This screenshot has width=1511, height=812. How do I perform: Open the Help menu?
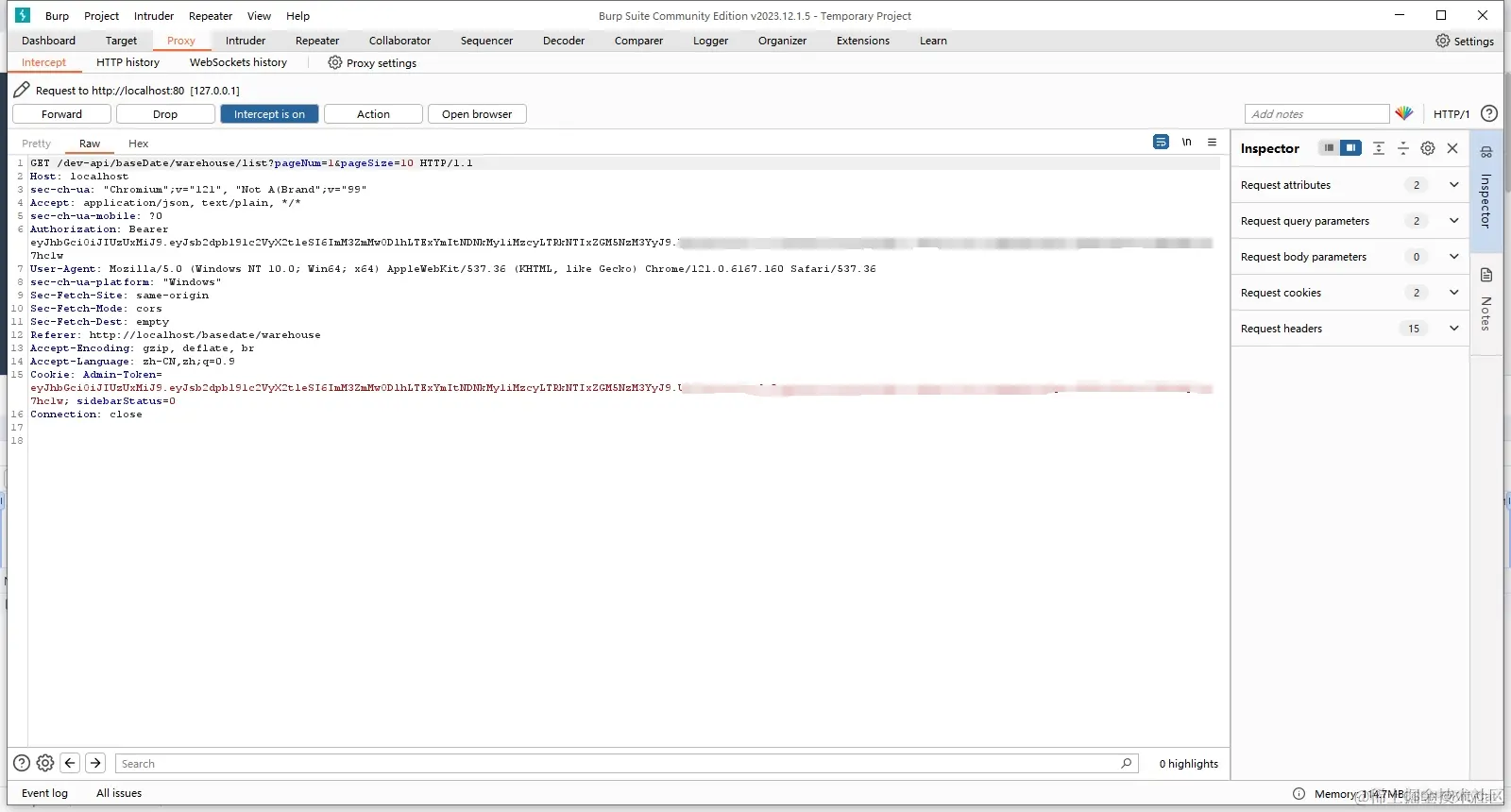pos(297,15)
